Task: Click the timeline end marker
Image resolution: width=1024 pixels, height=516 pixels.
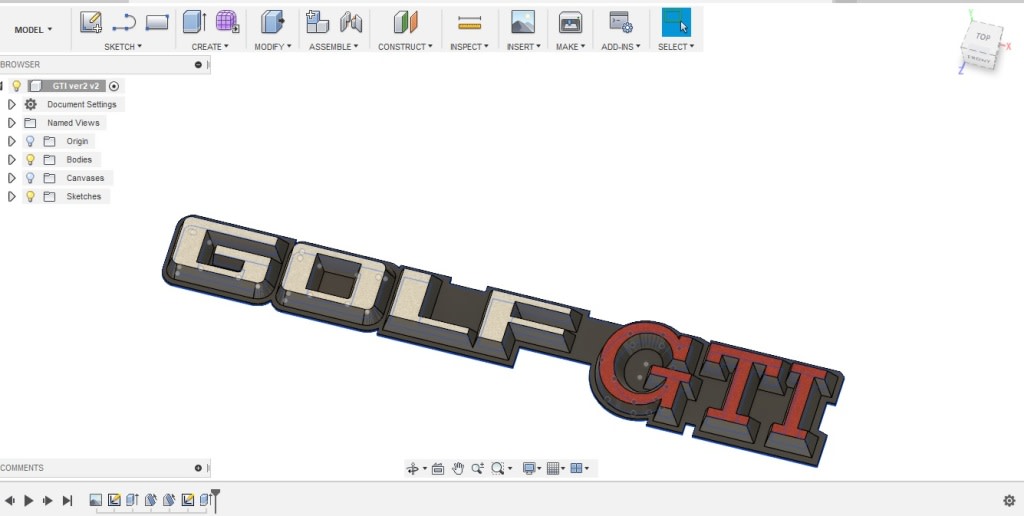Action: point(216,499)
